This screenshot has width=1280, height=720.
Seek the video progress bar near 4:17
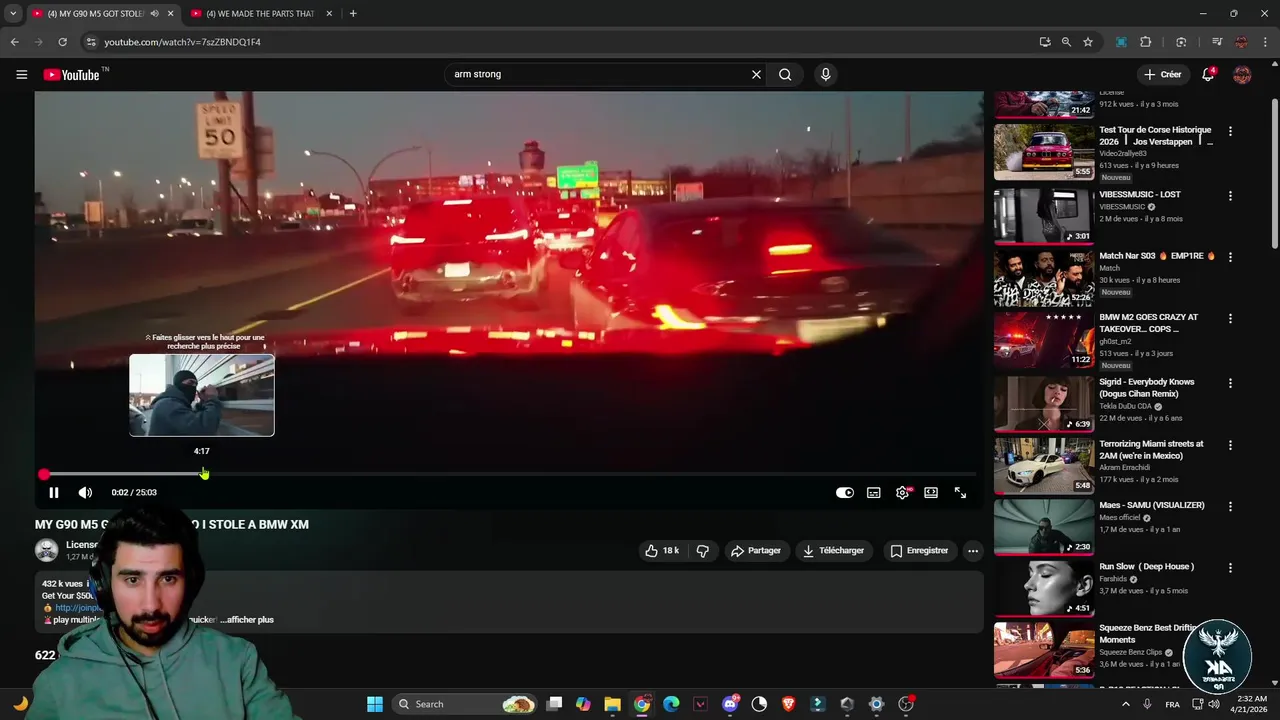(x=202, y=474)
